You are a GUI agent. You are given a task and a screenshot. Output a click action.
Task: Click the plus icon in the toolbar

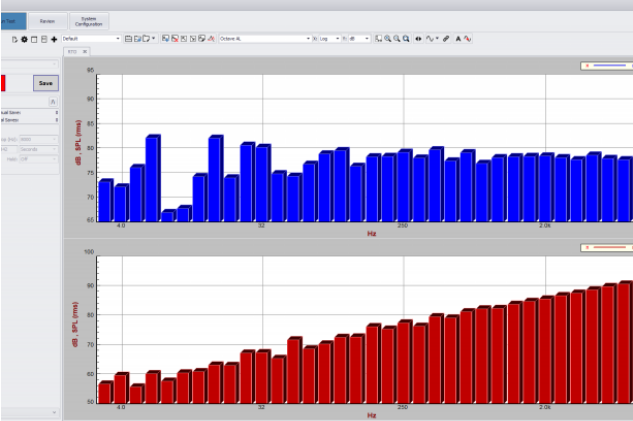click(54, 38)
